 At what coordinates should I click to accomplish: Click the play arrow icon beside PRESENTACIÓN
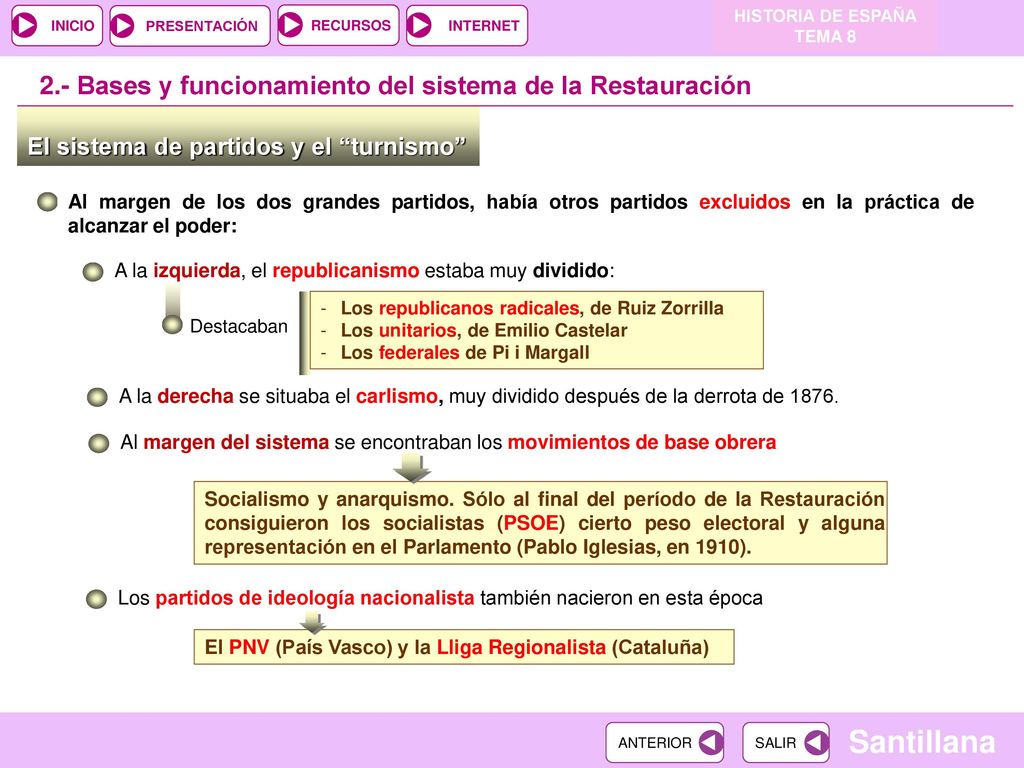click(x=122, y=25)
